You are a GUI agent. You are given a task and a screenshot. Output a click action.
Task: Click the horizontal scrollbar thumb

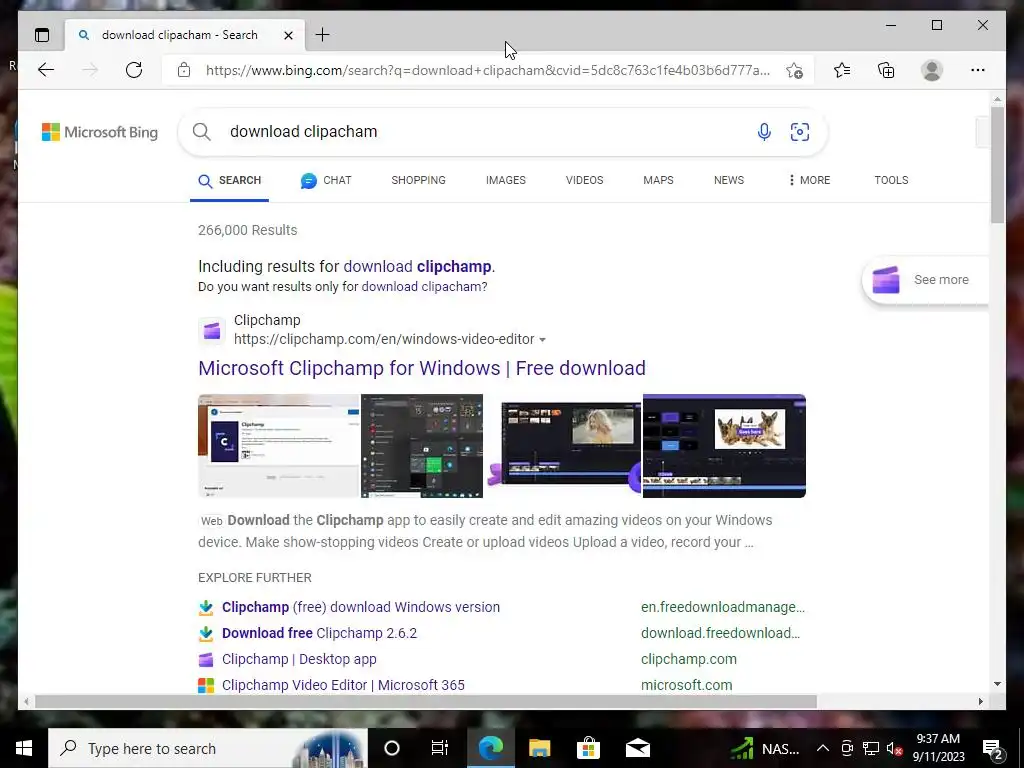[425, 702]
